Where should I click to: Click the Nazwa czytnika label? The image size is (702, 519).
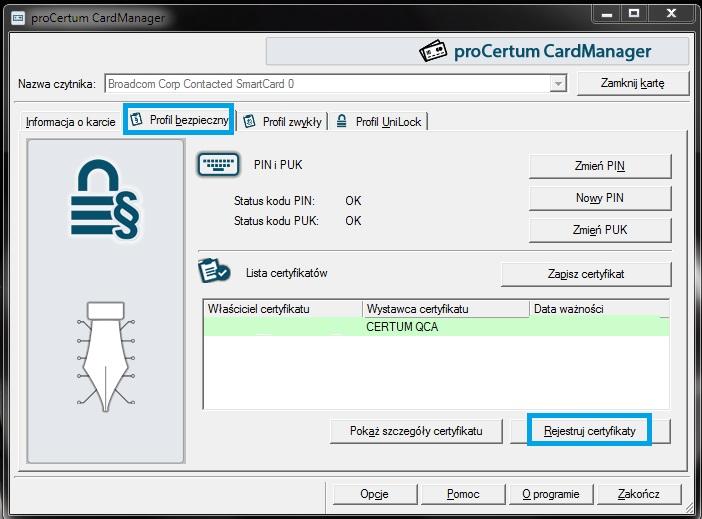pos(57,84)
